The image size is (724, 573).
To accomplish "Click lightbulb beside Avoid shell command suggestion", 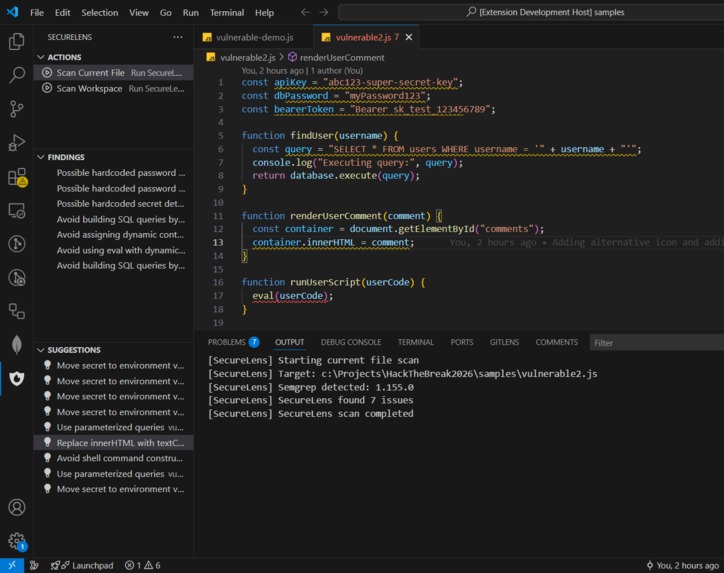I will 47,458.
